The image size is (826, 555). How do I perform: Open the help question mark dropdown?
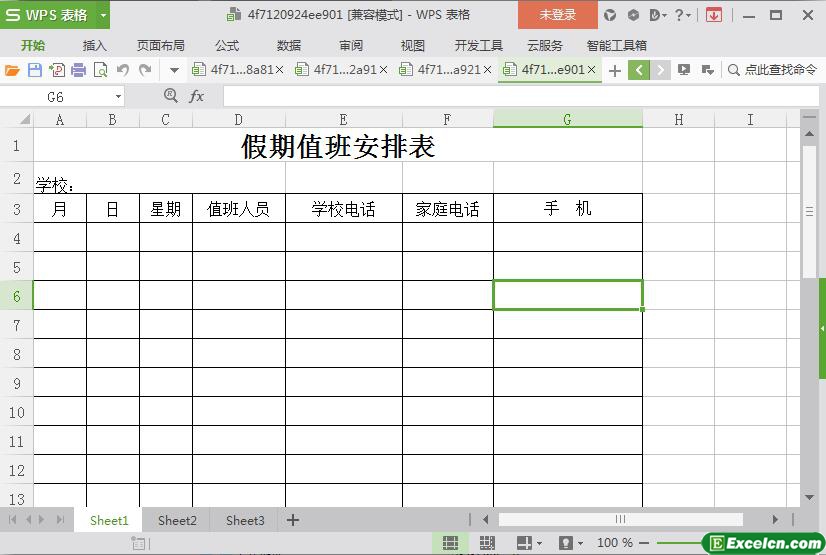point(683,15)
